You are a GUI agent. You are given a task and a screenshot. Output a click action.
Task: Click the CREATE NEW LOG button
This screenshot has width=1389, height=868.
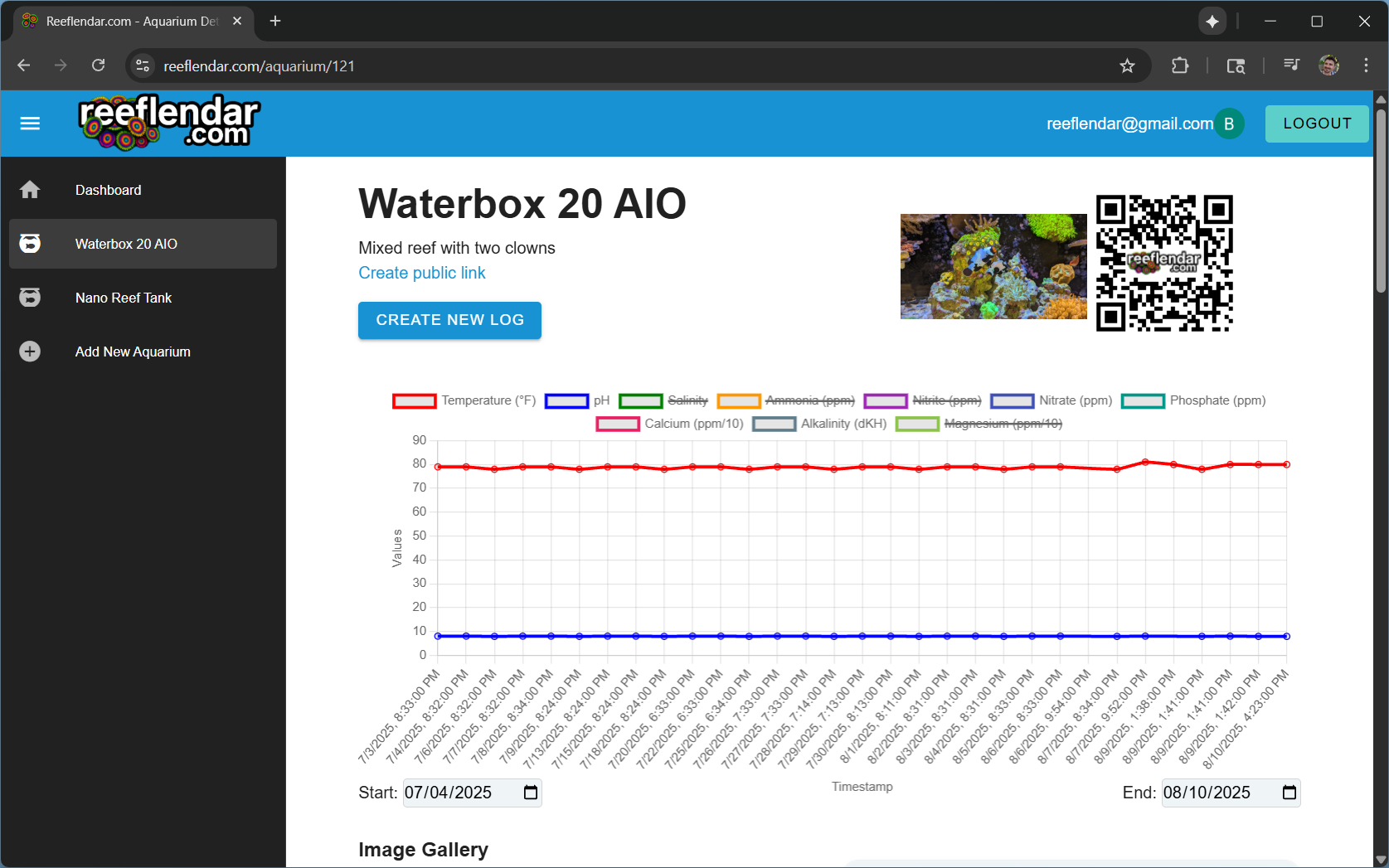point(449,320)
